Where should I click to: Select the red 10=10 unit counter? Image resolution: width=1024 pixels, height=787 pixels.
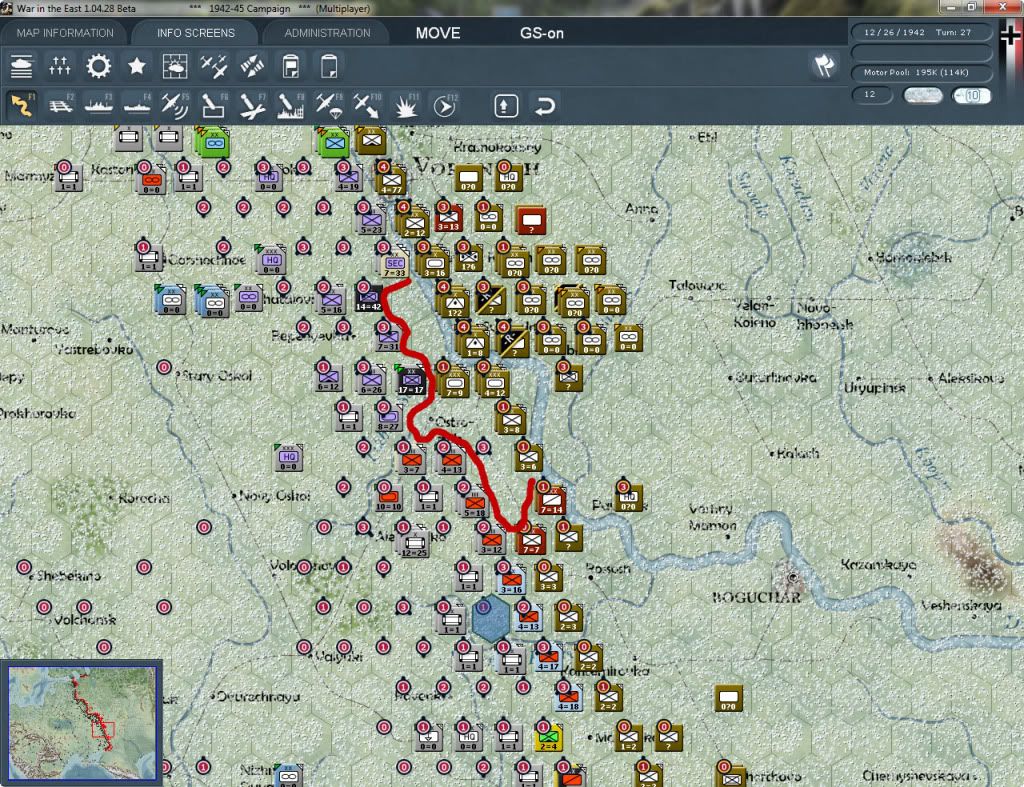click(388, 498)
